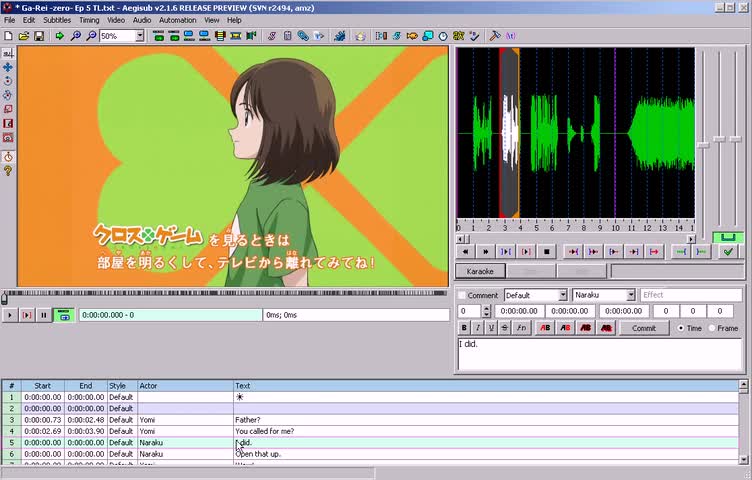
Task: Toggle the green audio link button
Action: tap(728, 237)
